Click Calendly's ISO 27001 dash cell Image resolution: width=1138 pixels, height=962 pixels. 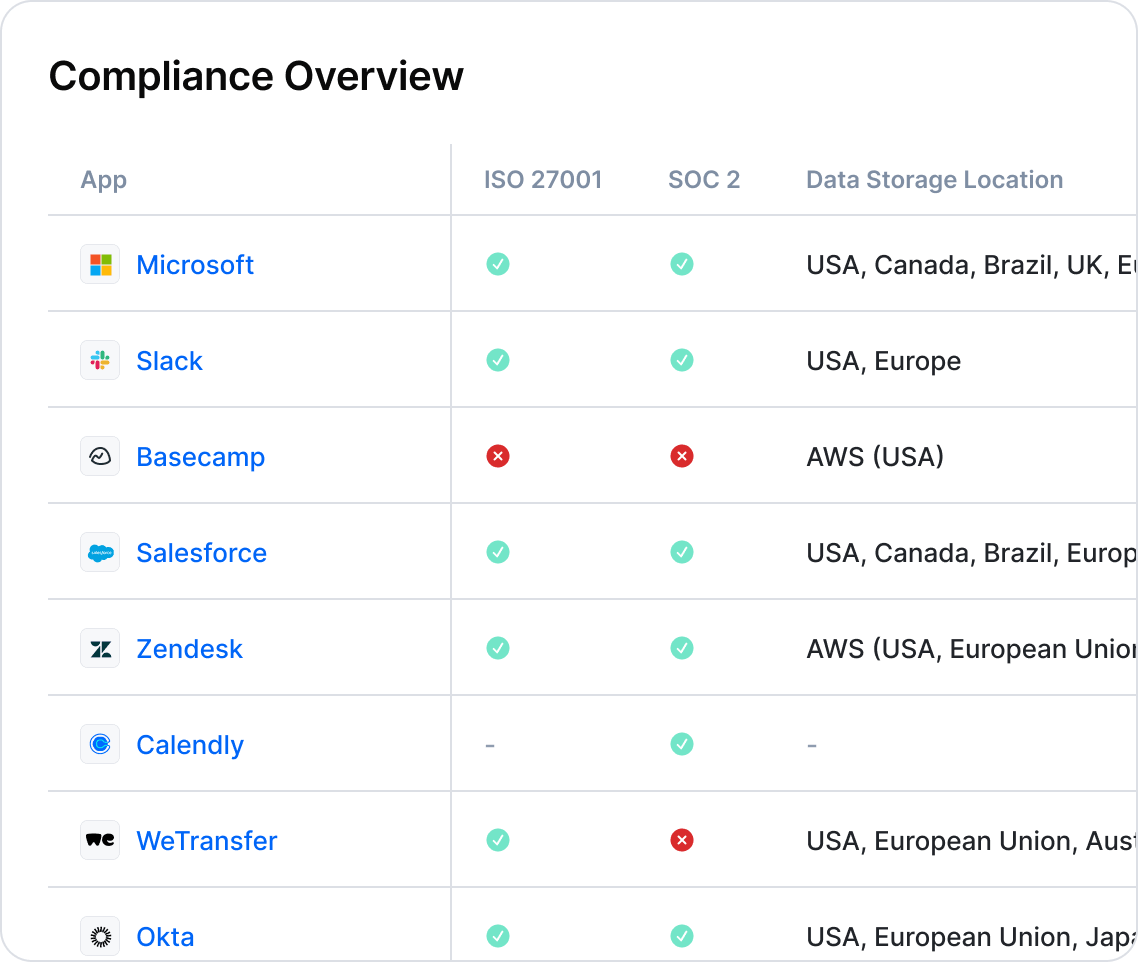point(491,745)
